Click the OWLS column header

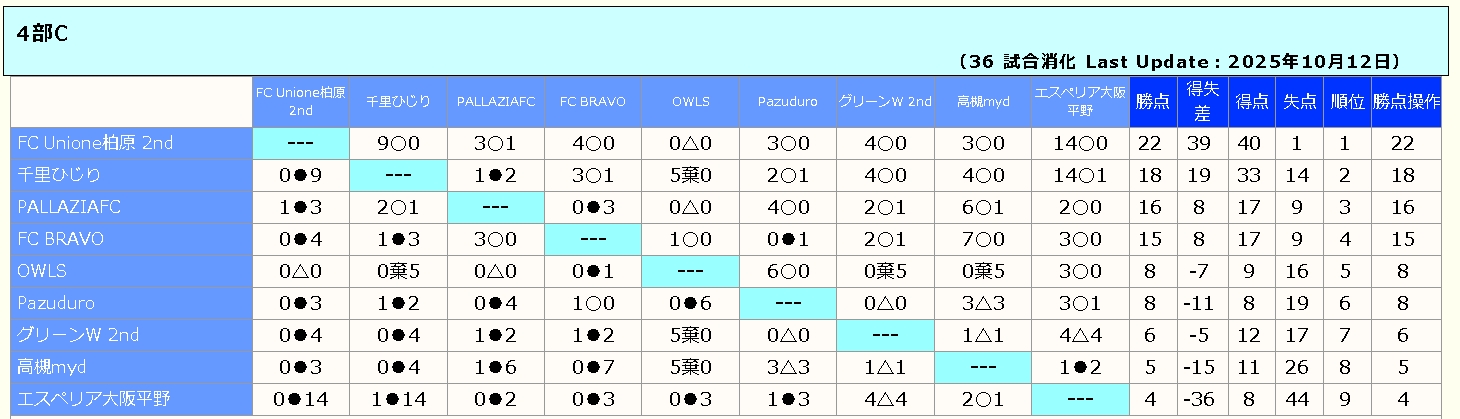tap(691, 101)
